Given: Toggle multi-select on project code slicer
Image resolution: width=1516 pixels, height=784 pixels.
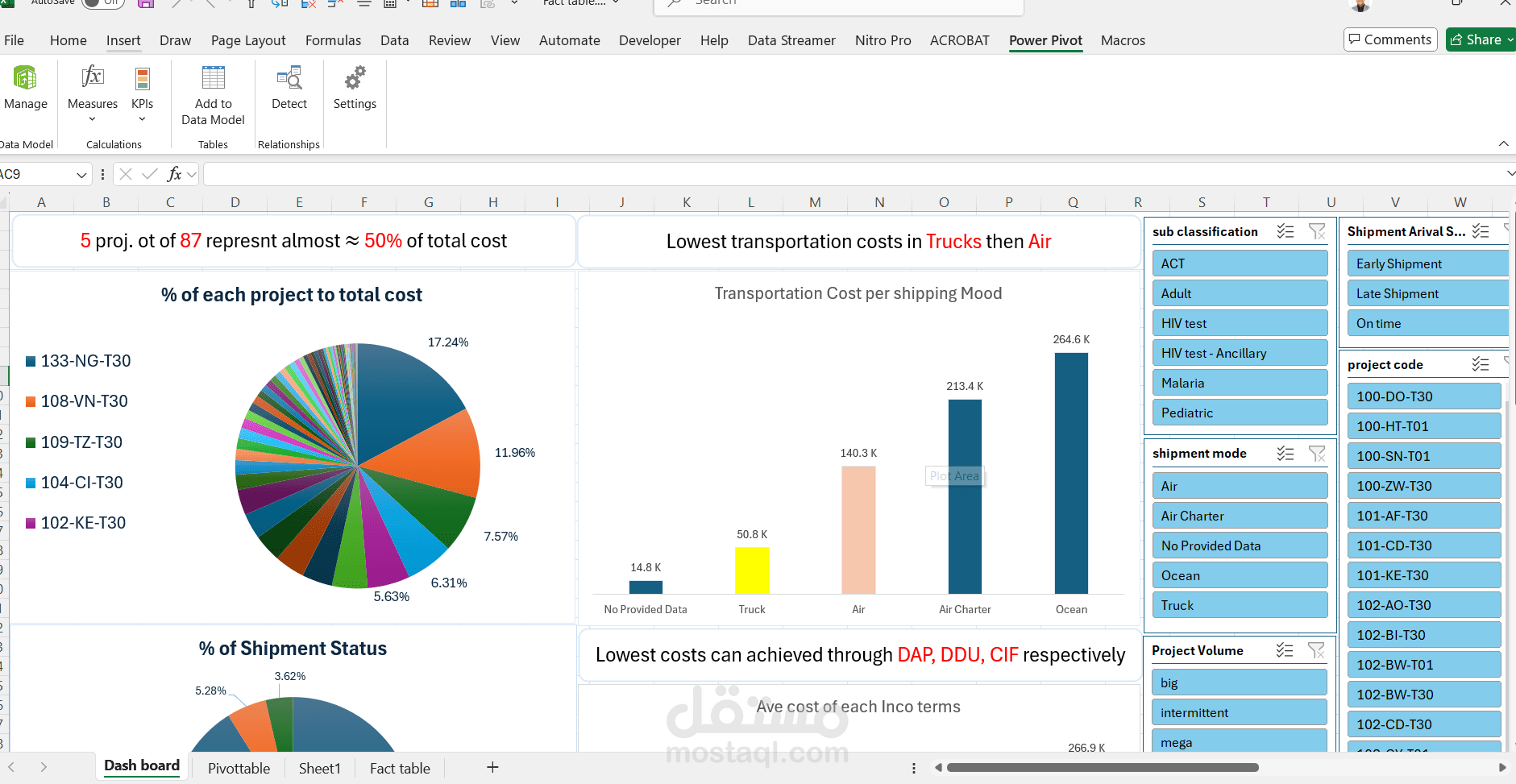Looking at the screenshot, I should click(x=1481, y=364).
